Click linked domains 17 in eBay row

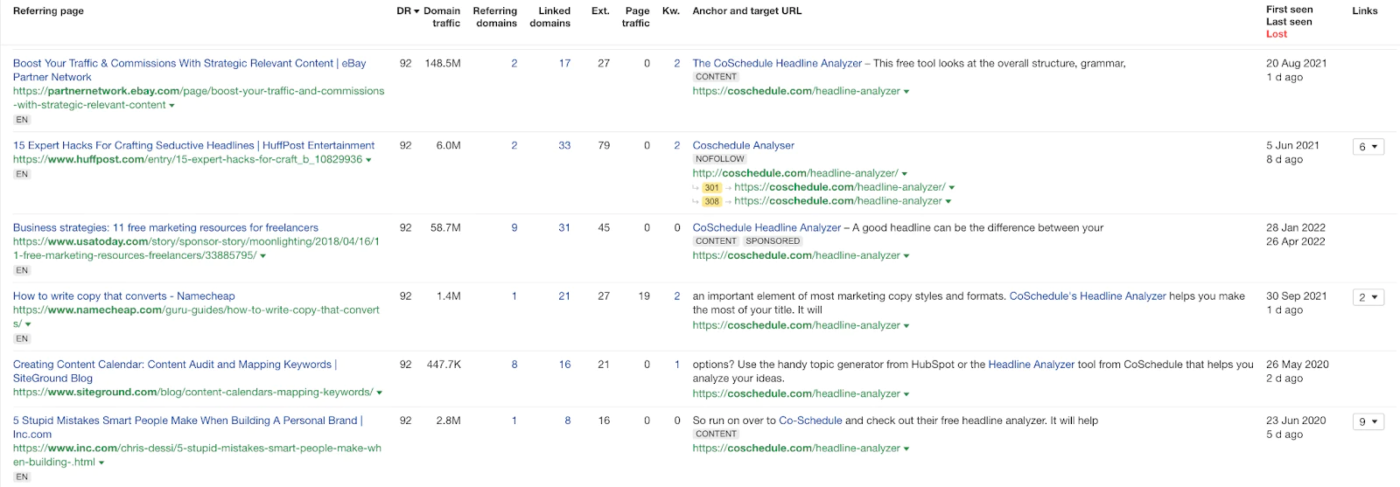coord(565,63)
